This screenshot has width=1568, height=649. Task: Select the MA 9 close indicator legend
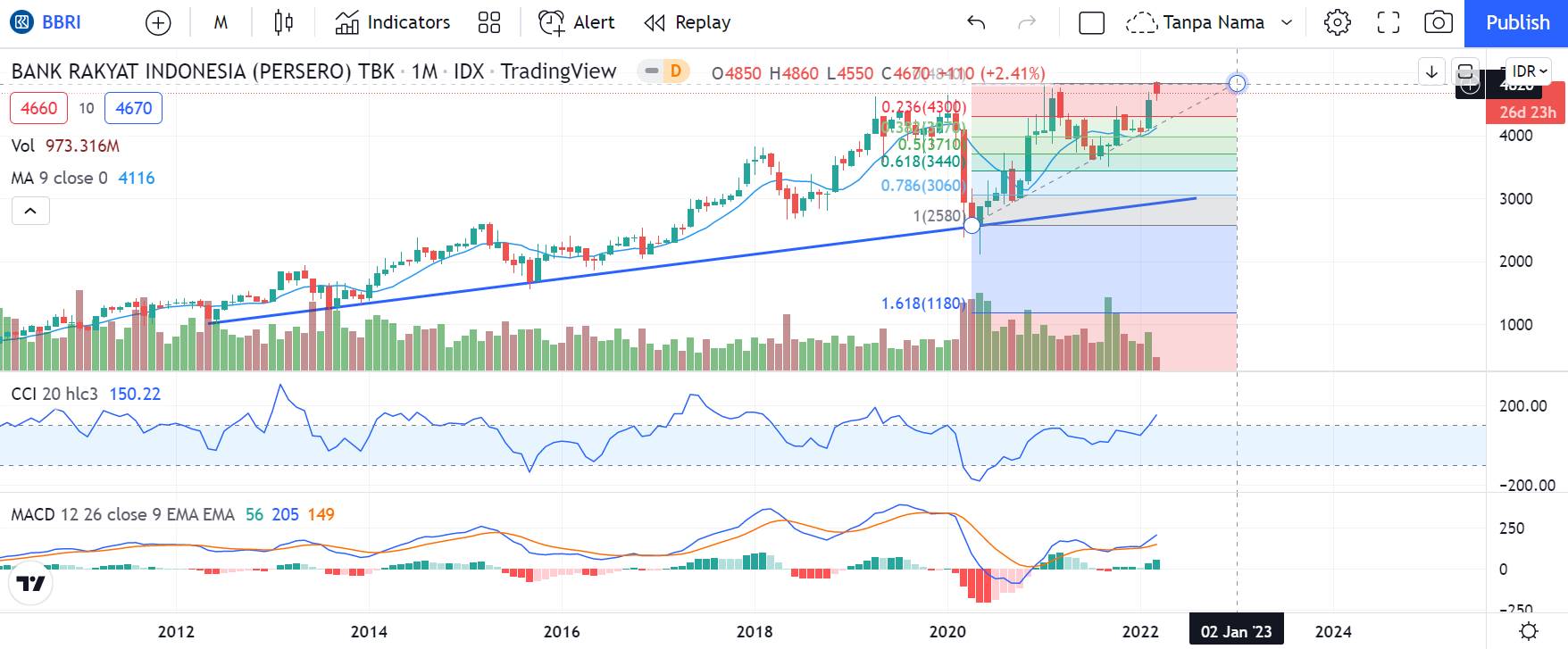59,178
